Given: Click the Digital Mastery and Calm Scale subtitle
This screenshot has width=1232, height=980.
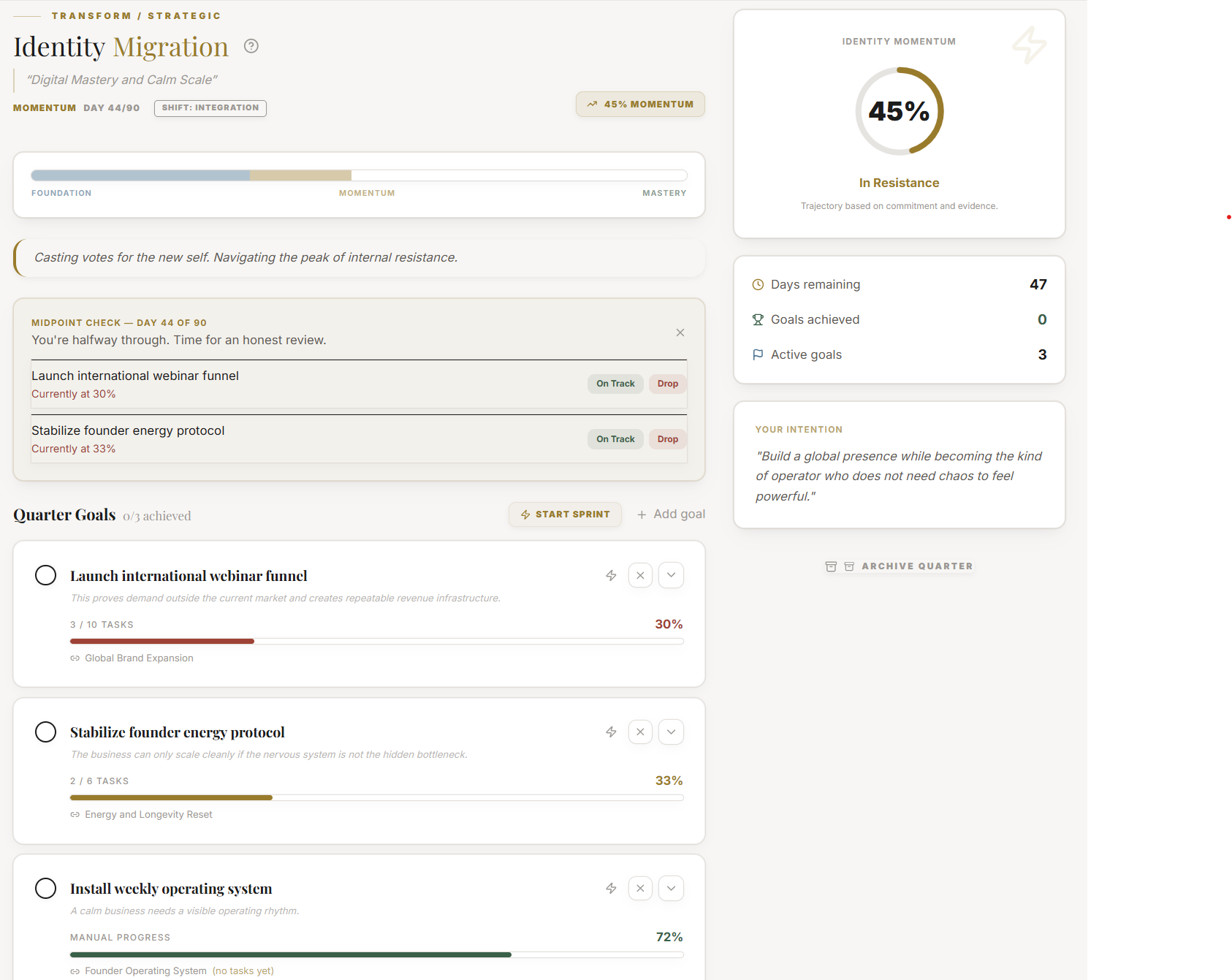Looking at the screenshot, I should 122,80.
